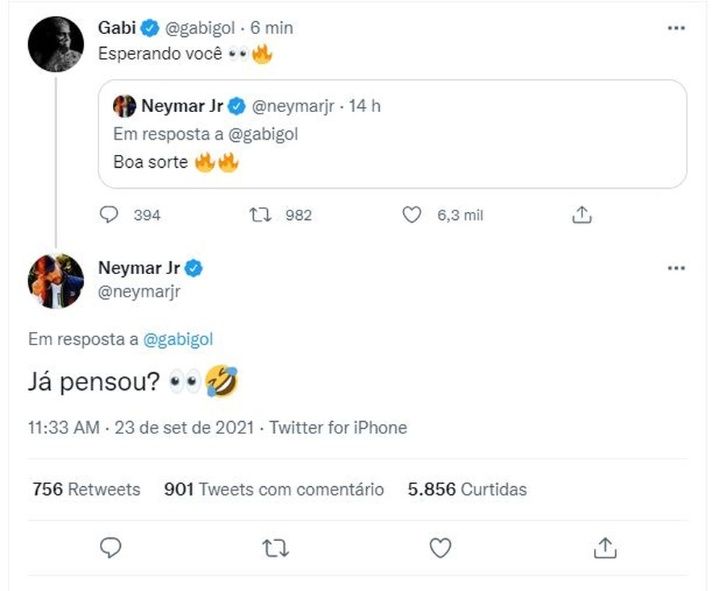The height and width of the screenshot is (591, 712).
Task: Click the Twitter for iPhone source link
Action: pyautogui.click(x=338, y=427)
